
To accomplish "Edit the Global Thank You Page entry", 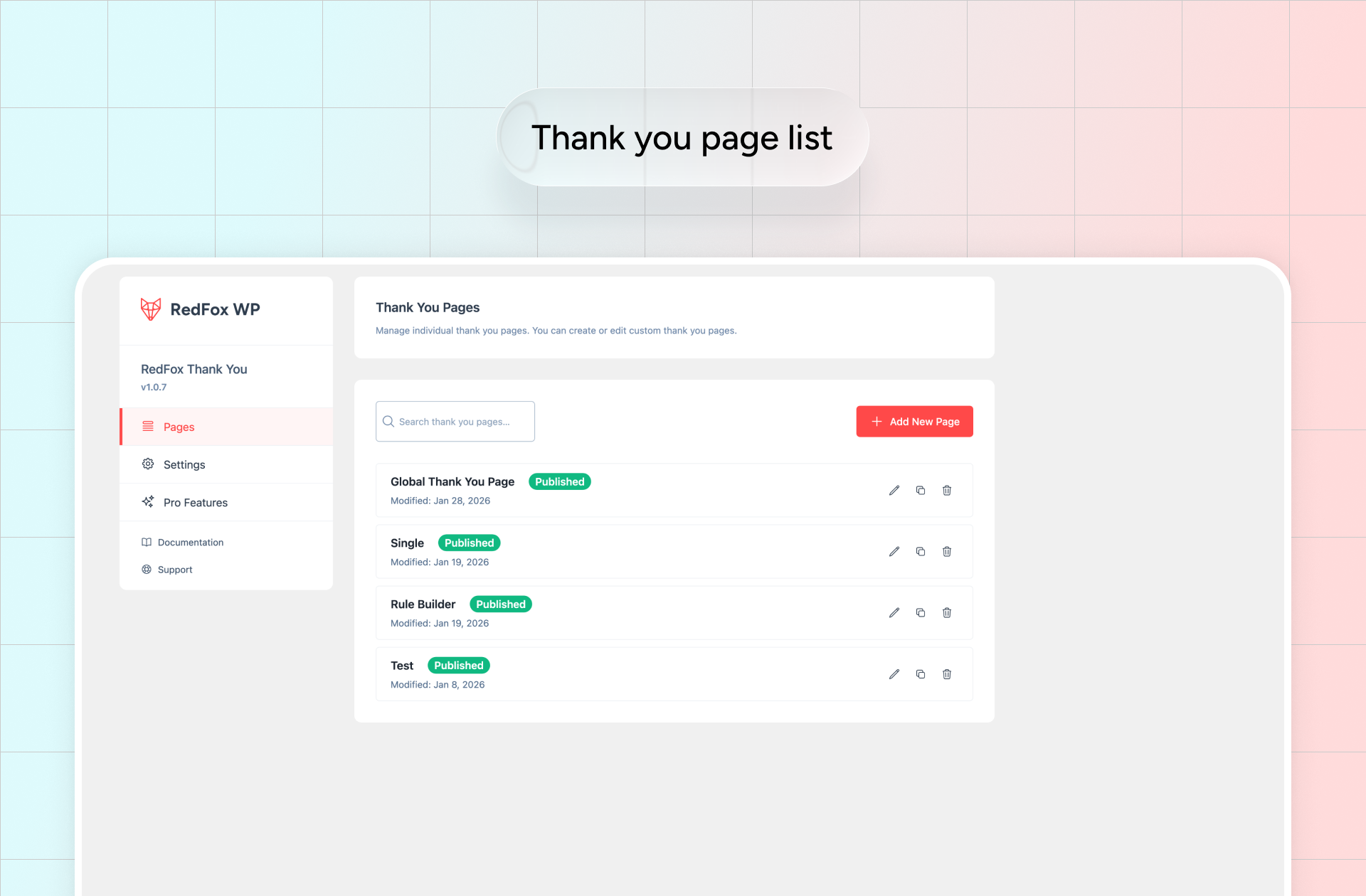I will (894, 491).
